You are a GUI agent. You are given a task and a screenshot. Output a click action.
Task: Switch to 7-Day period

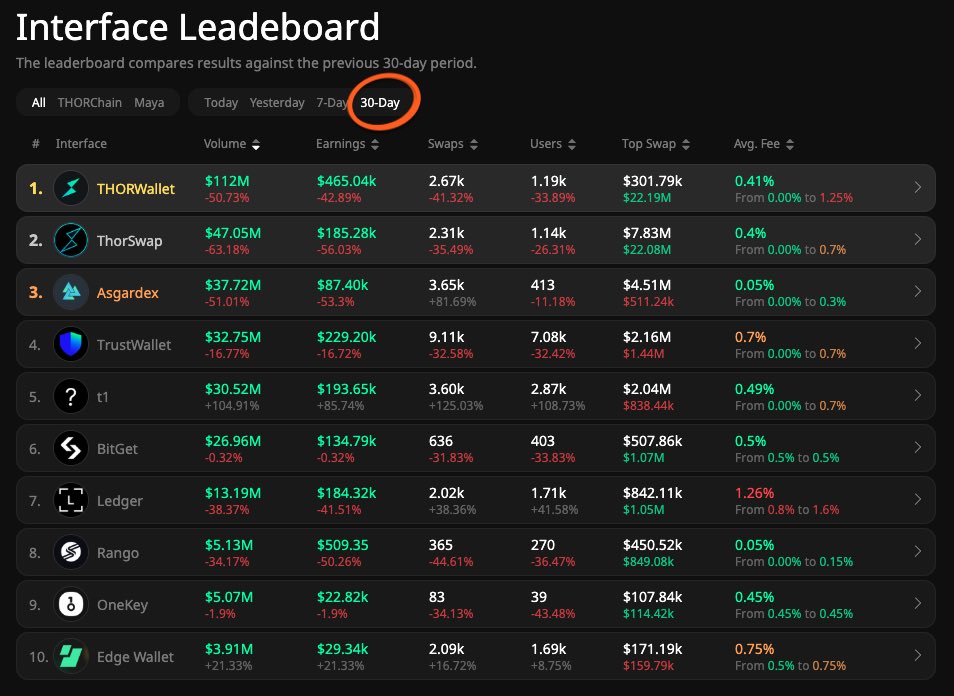pyautogui.click(x=332, y=103)
